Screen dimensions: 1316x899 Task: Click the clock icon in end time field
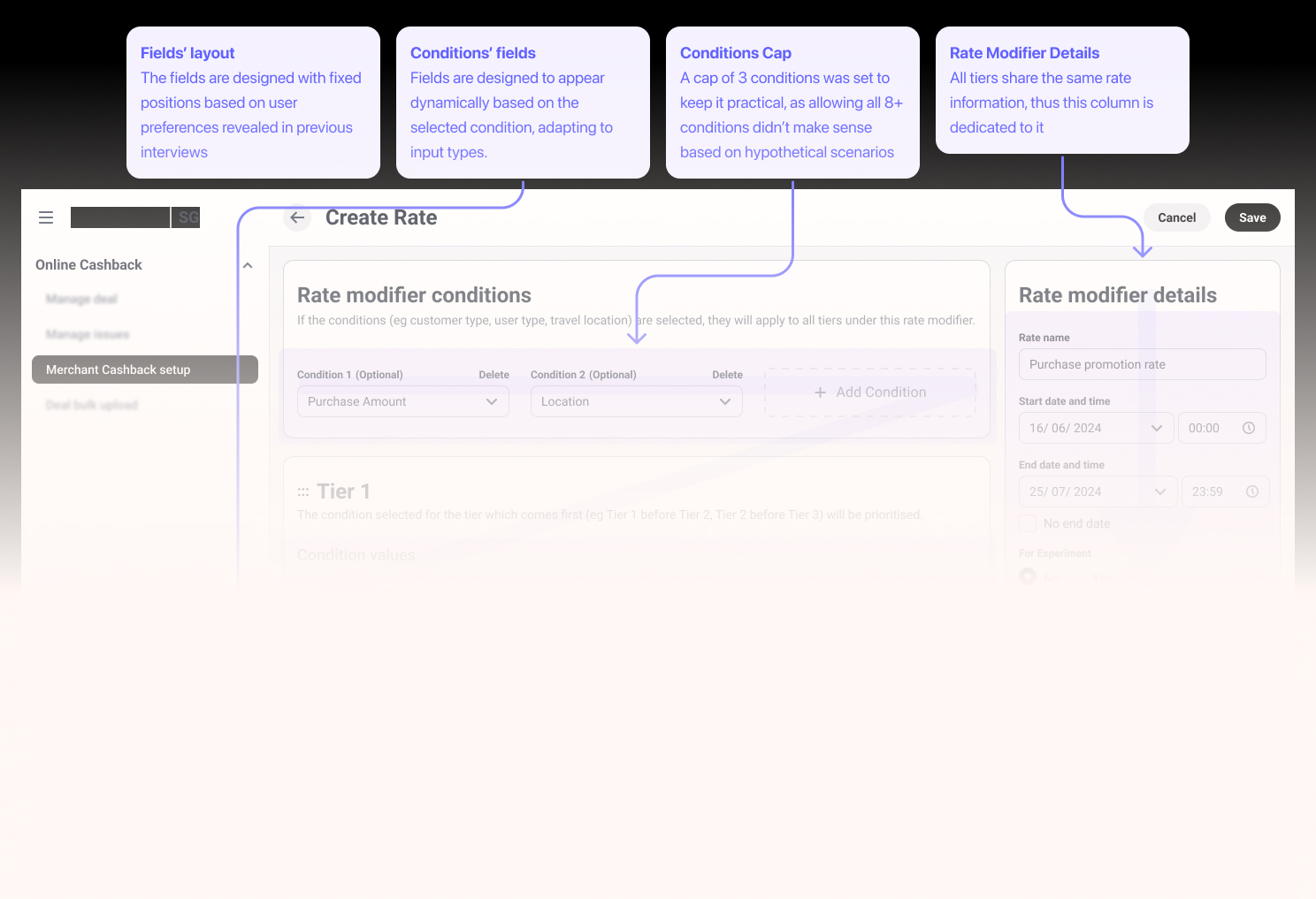pyautogui.click(x=1252, y=491)
